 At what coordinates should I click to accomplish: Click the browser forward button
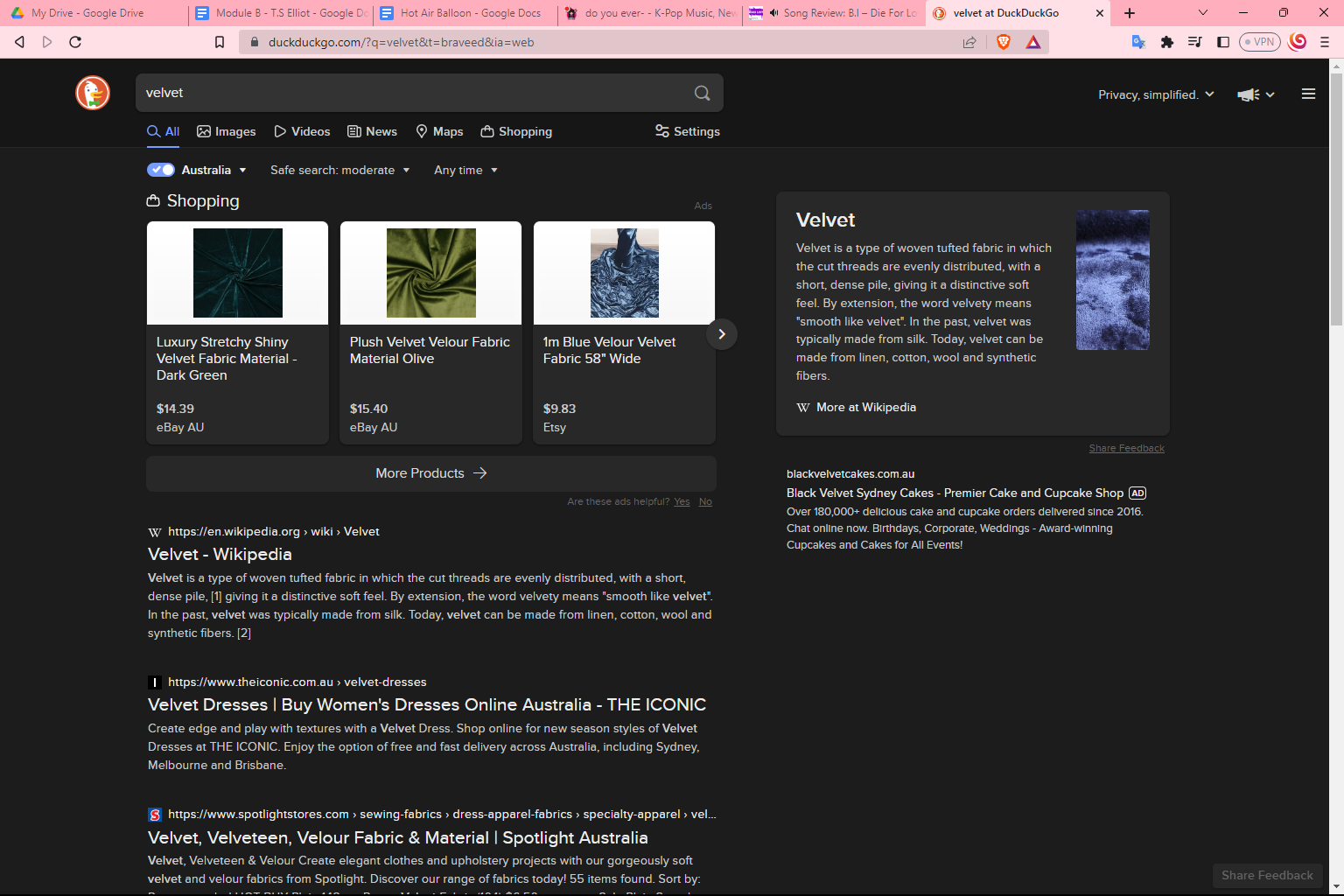[x=47, y=42]
